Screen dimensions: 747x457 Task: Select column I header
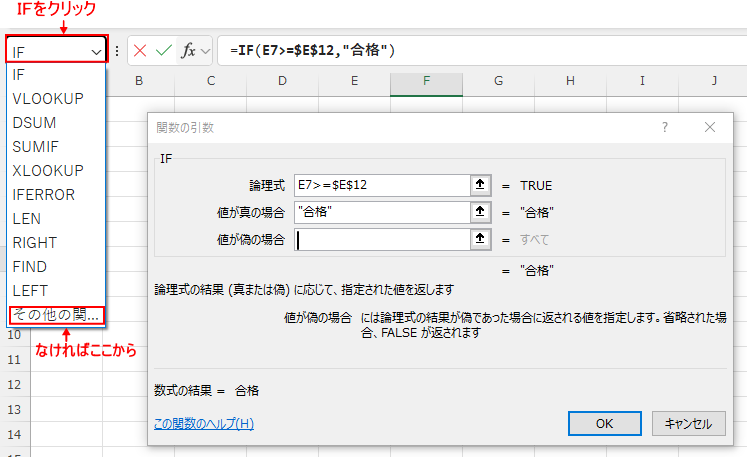point(642,81)
